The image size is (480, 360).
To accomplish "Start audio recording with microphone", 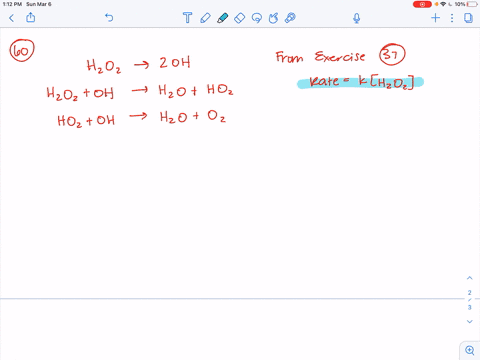I will 357,18.
